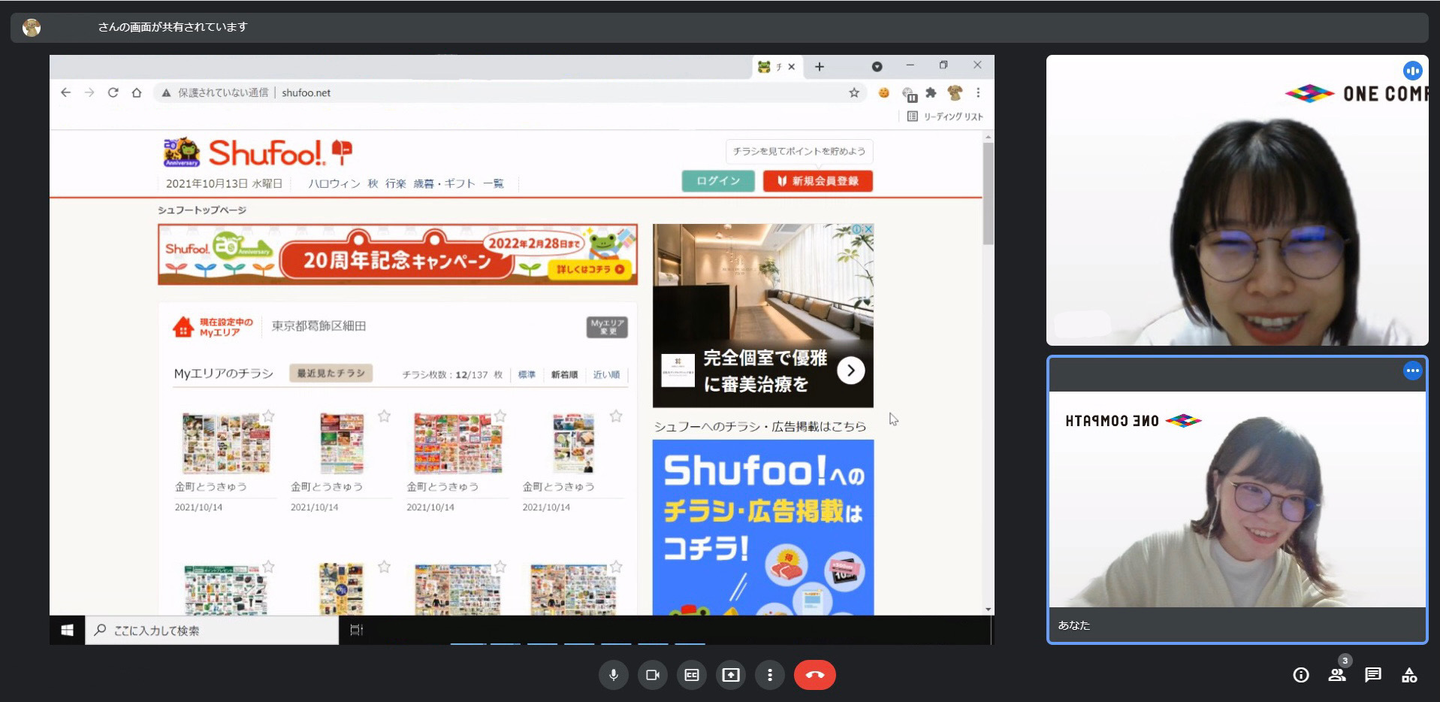Click the scrollbar down arrow in shared browser
1440x702 pixels.
(988, 609)
